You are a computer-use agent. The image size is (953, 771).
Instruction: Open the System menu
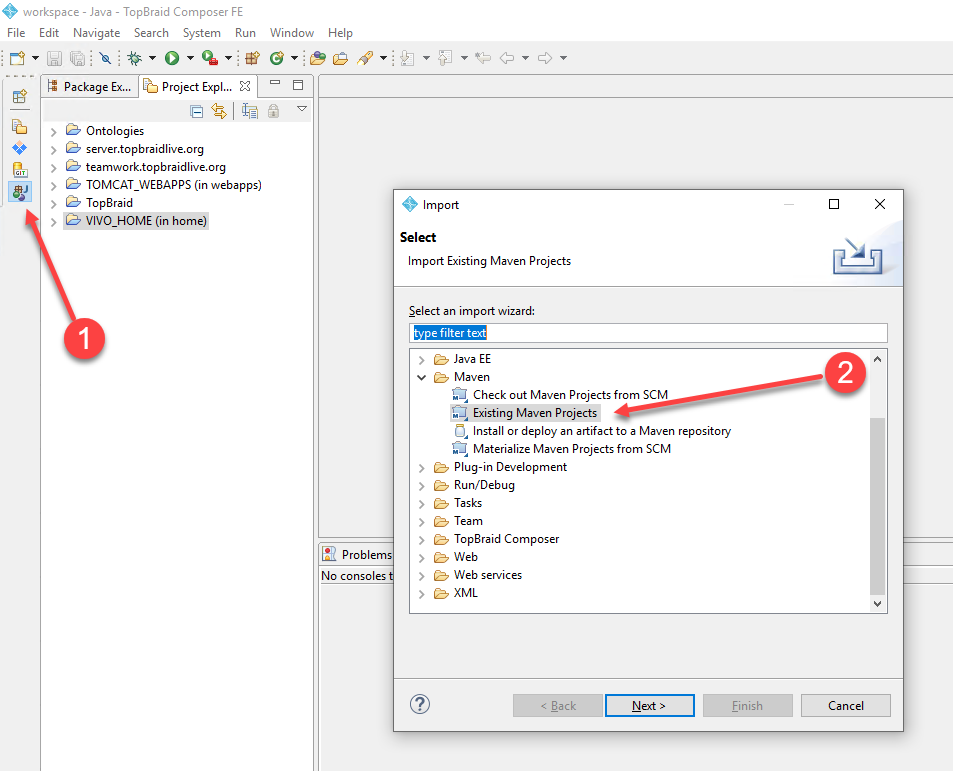(202, 33)
